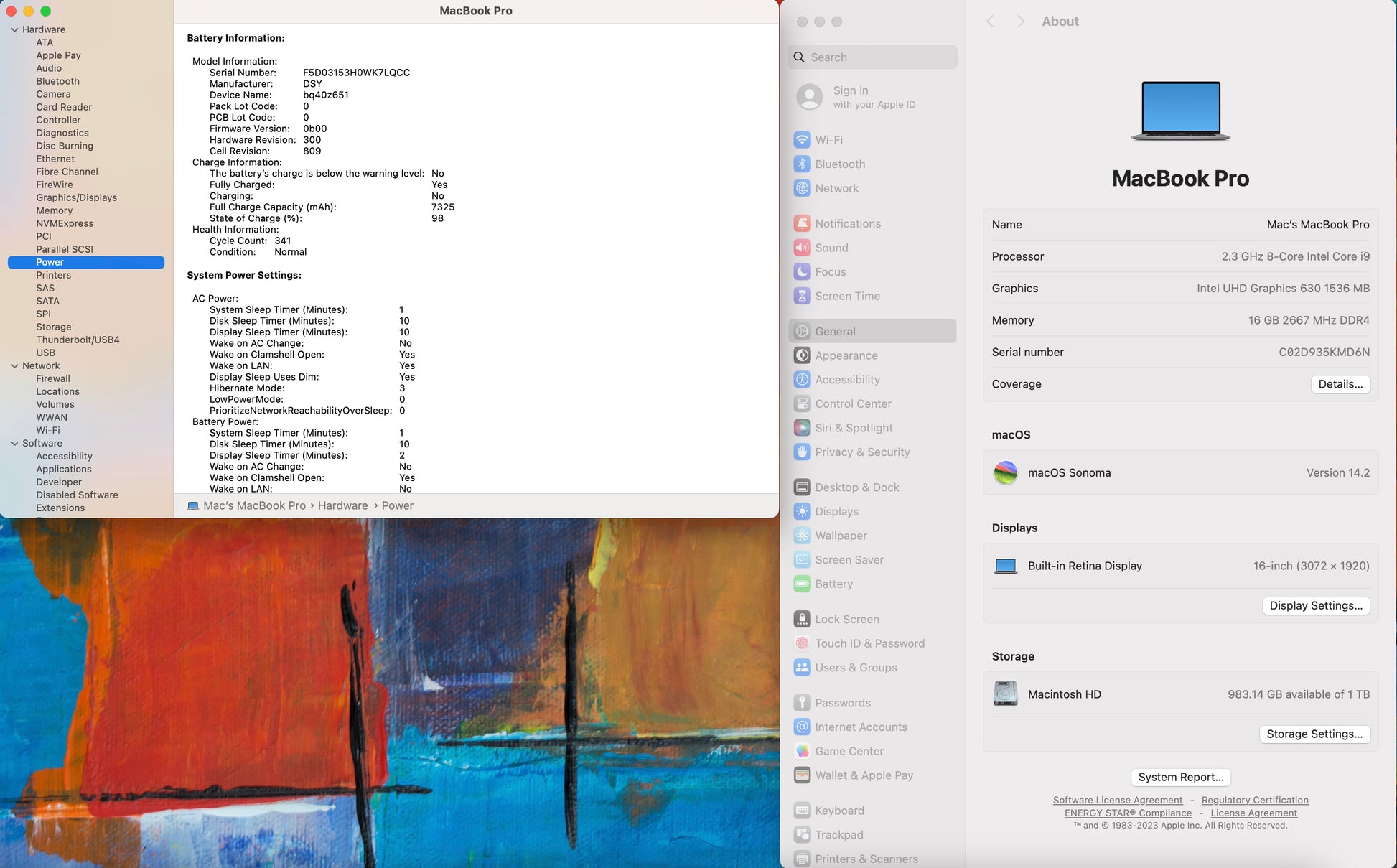Click the Macintosh HD drive icon
This screenshot has width=1397, height=868.
(x=1005, y=694)
